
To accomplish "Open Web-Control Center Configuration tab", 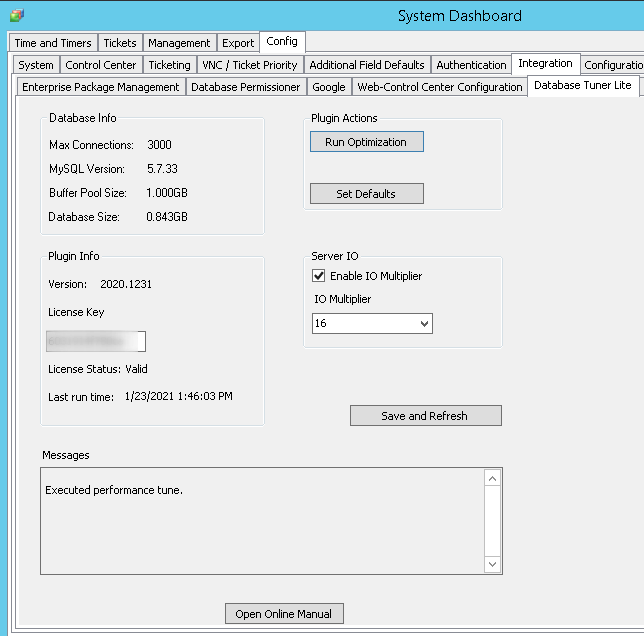I will pos(439,87).
